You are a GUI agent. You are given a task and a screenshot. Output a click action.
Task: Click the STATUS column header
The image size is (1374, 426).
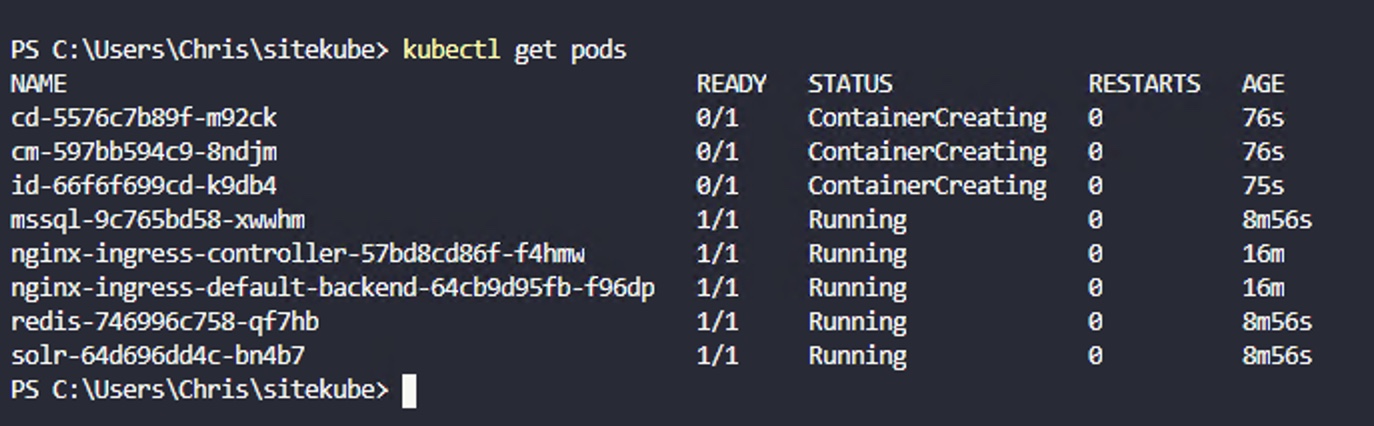(850, 84)
